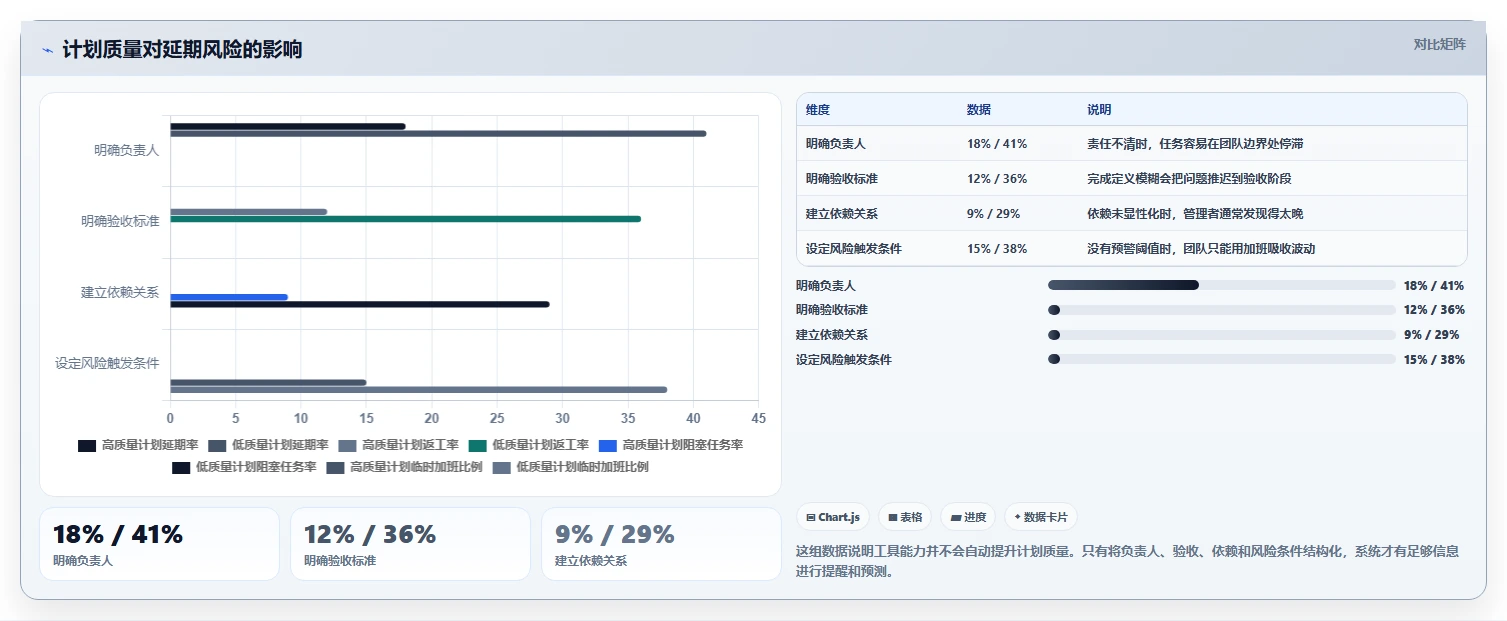The height and width of the screenshot is (621, 1507).
Task: Select table row 明确负责人
Action: tap(1132, 144)
